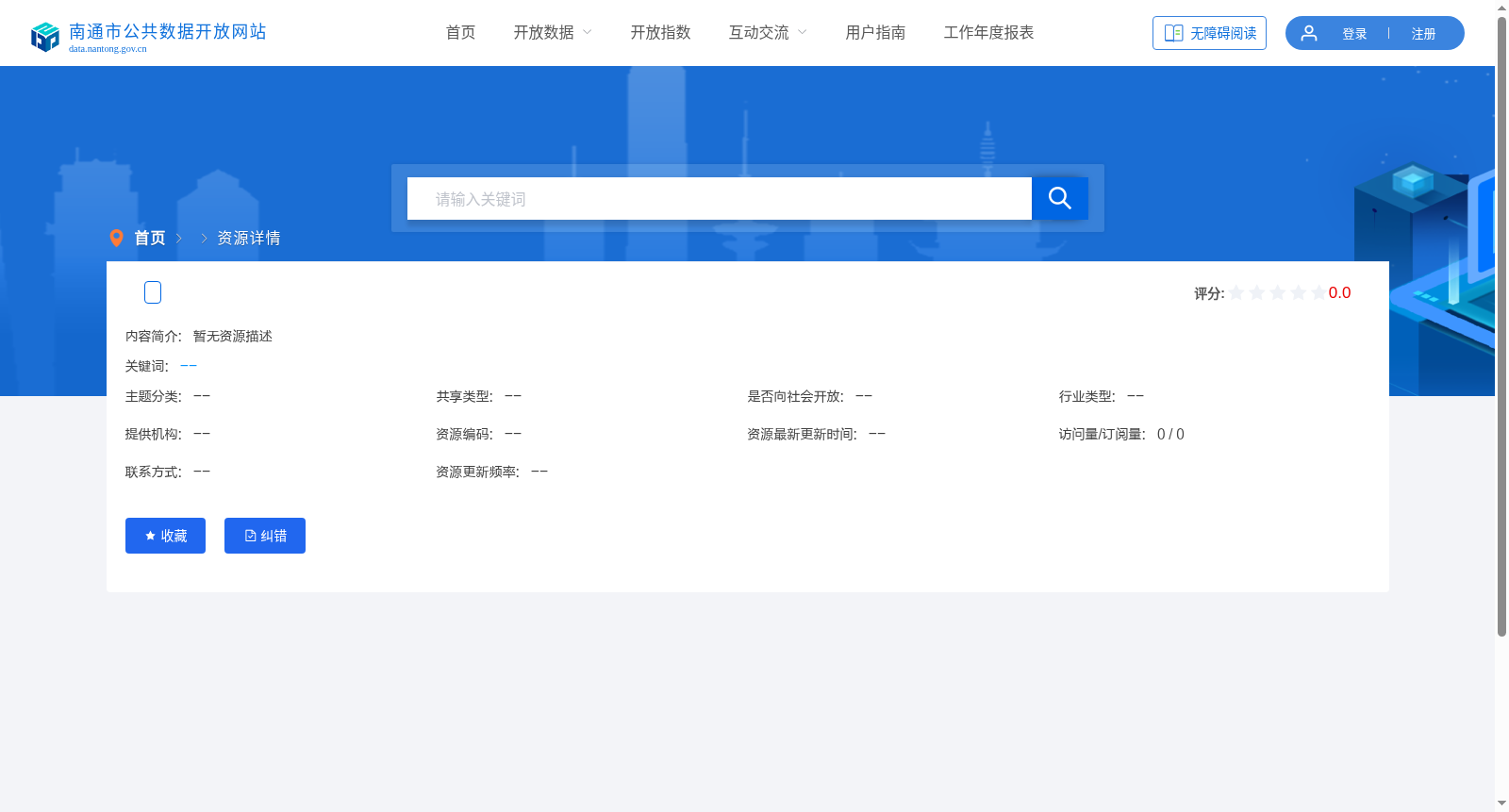This screenshot has width=1509, height=812.
Task: Click the 提供机构 label
Action: (x=154, y=434)
